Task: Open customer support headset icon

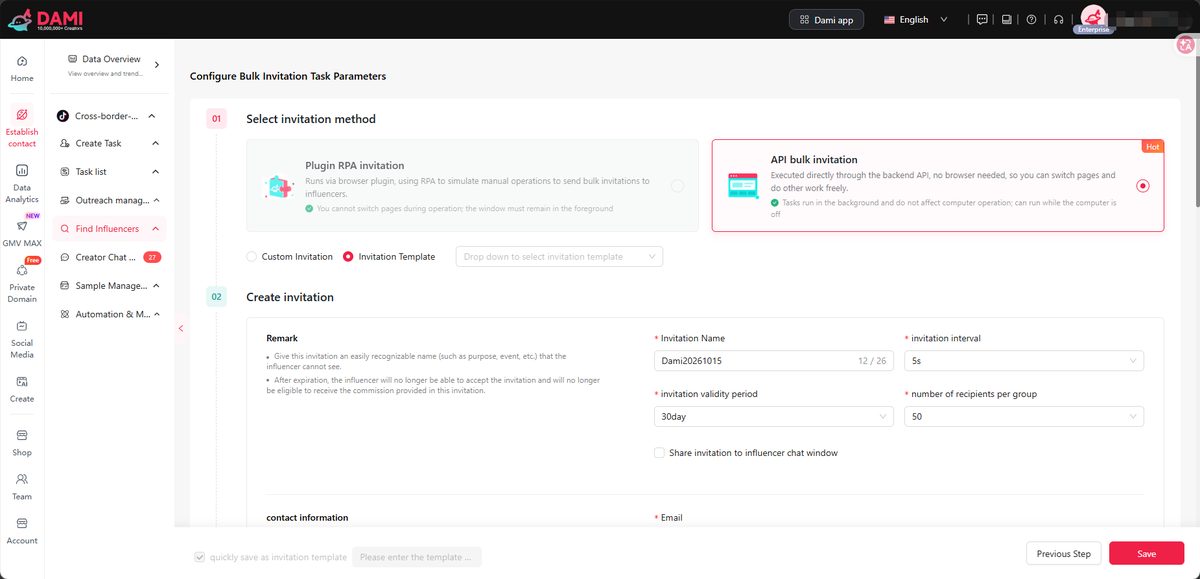Action: pyautogui.click(x=1058, y=19)
